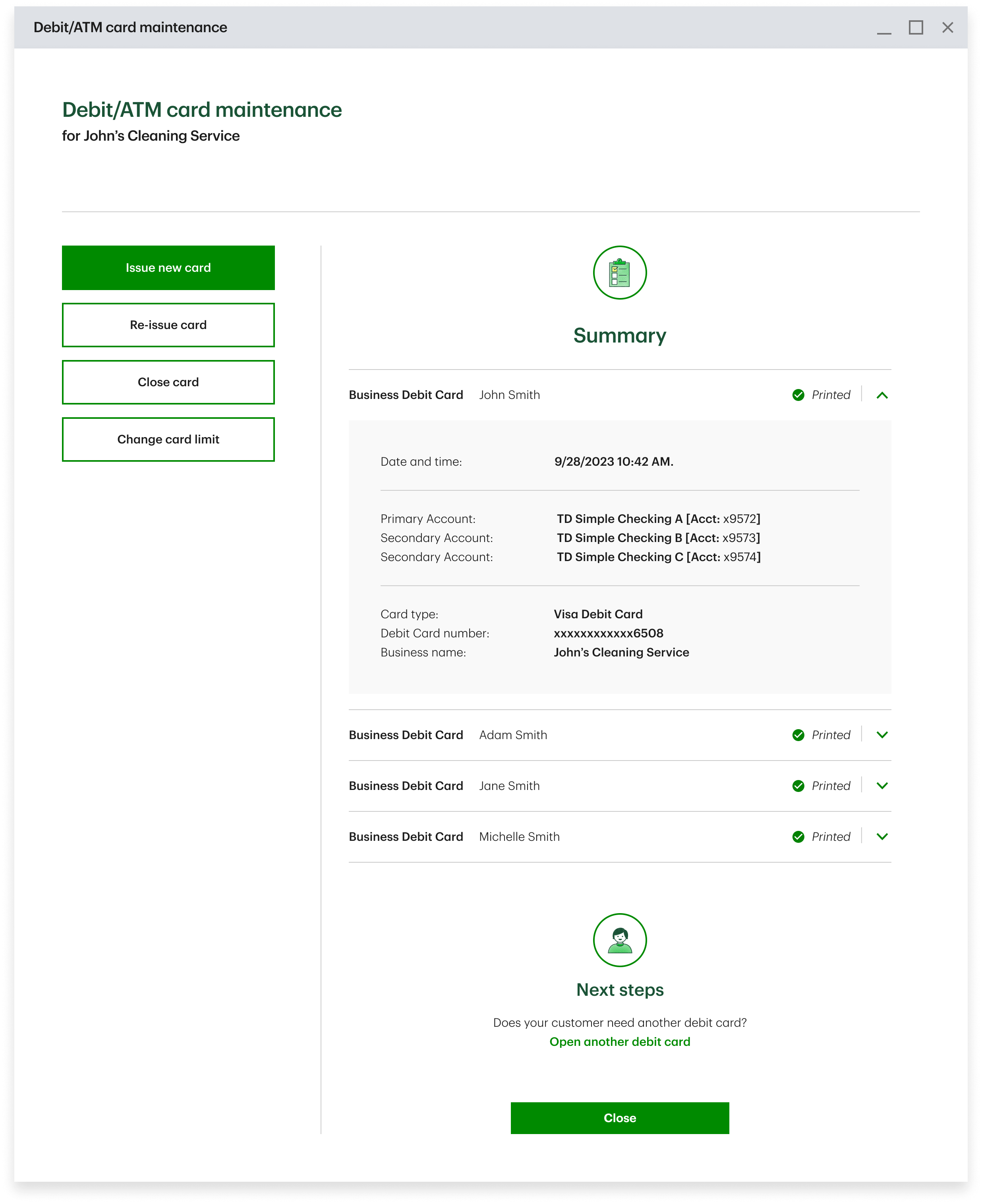Click the Next steps customer avatar icon

619,940
